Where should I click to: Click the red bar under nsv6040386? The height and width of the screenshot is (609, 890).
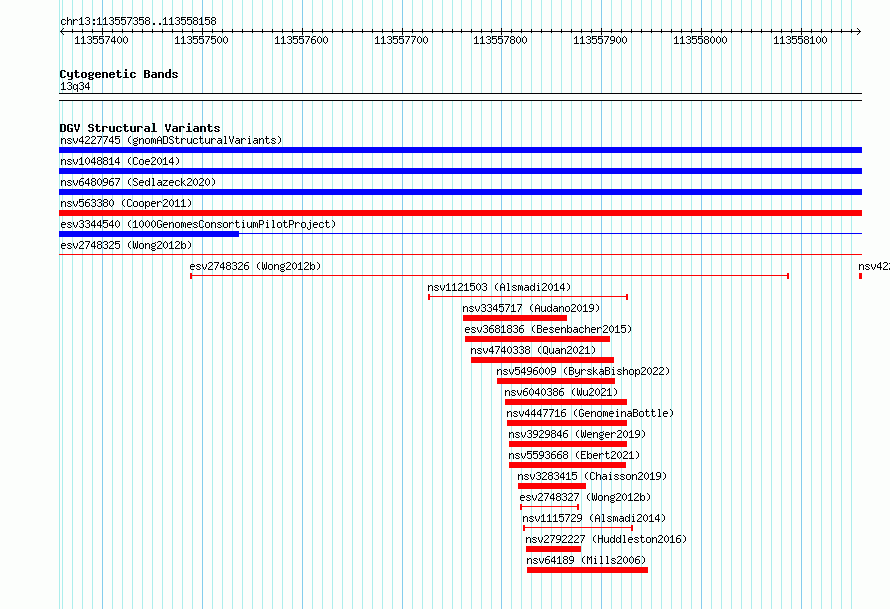click(x=566, y=402)
